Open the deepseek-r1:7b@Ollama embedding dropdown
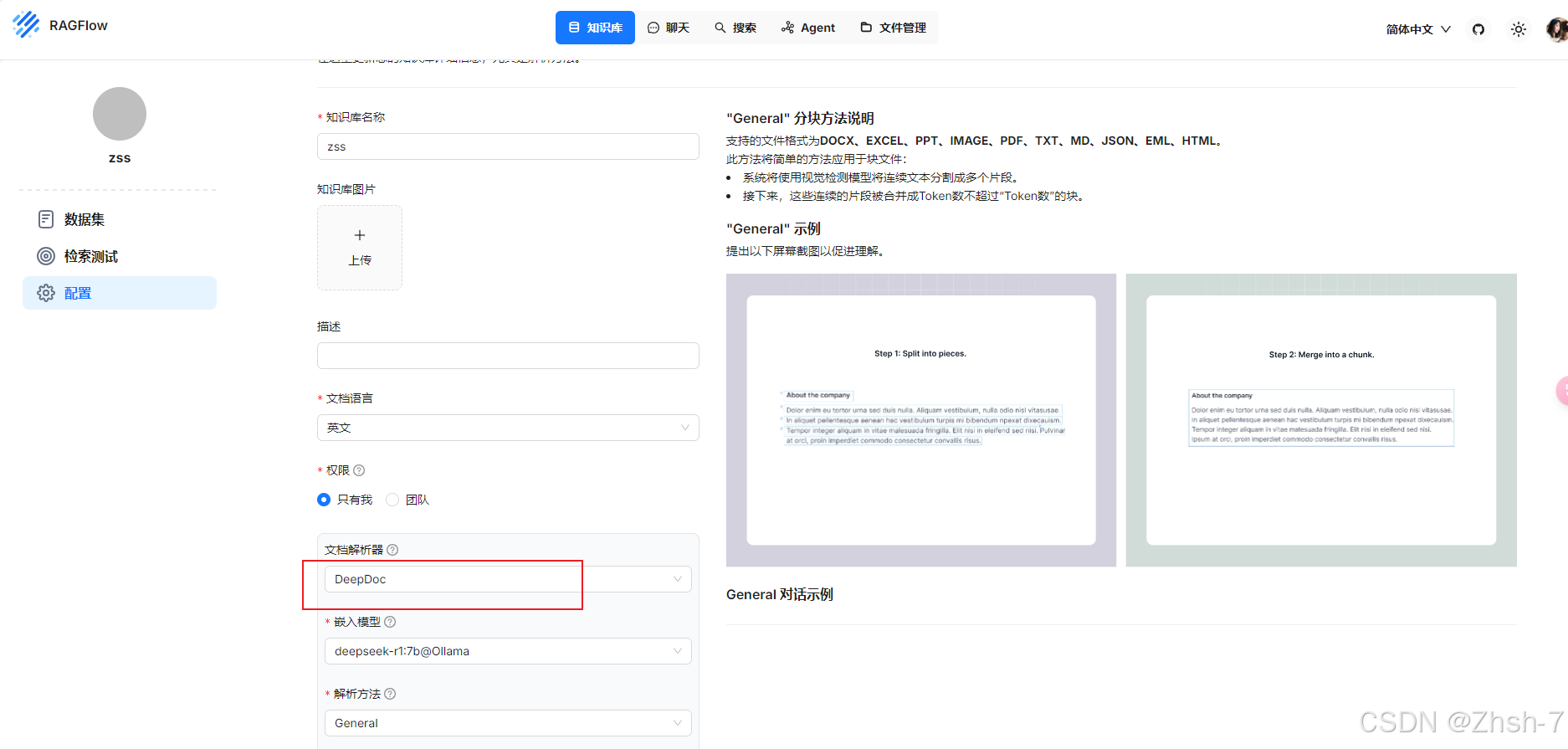1568x749 pixels. pyautogui.click(x=508, y=651)
